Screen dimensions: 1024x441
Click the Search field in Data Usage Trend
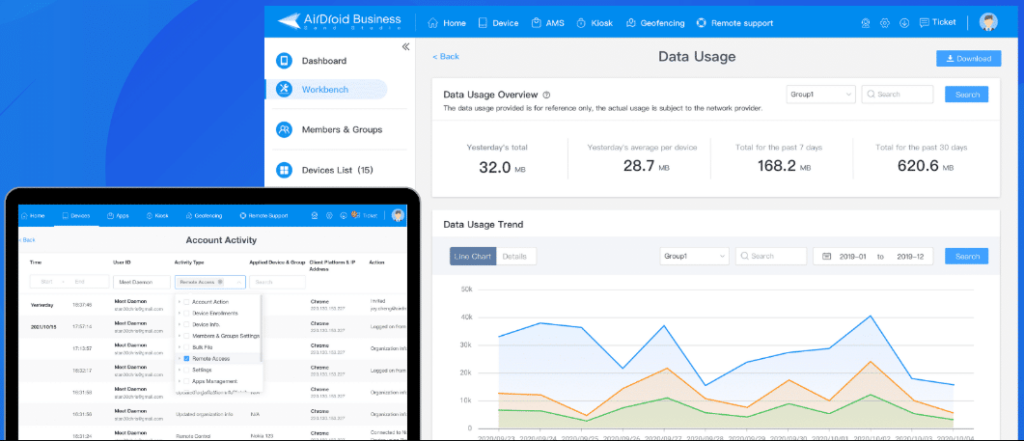point(771,256)
